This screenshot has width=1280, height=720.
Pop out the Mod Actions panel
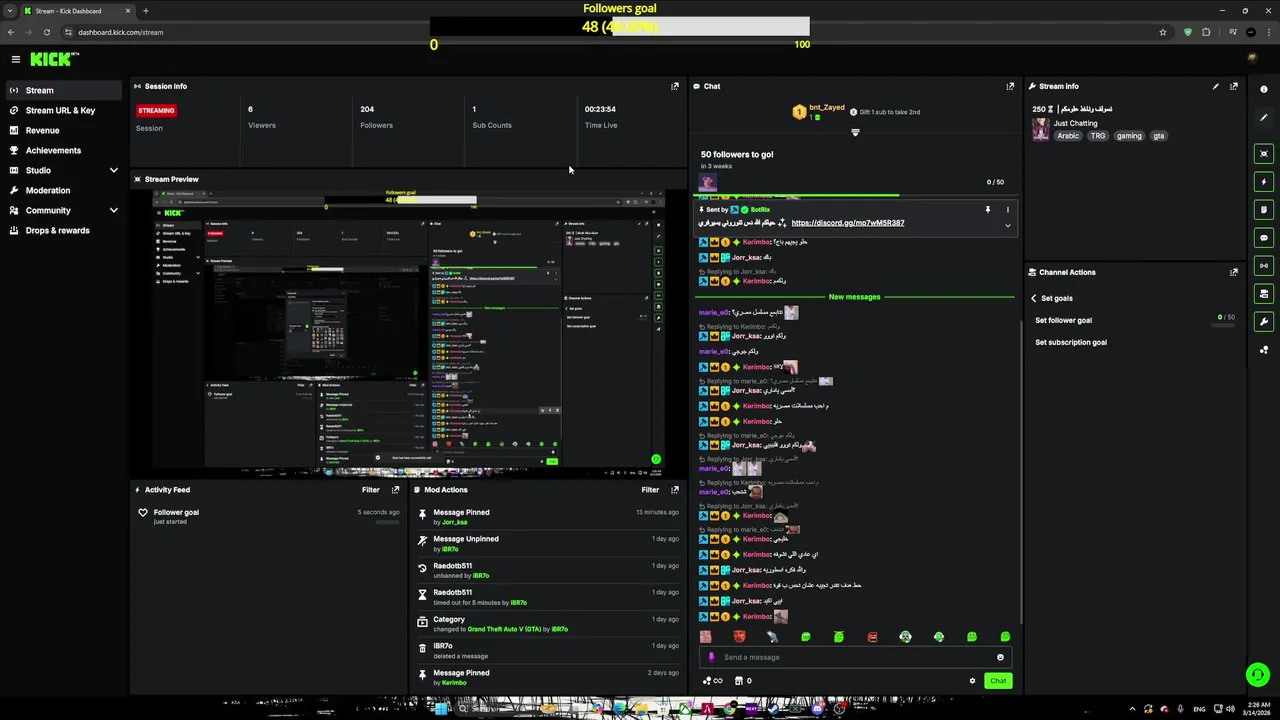(674, 490)
